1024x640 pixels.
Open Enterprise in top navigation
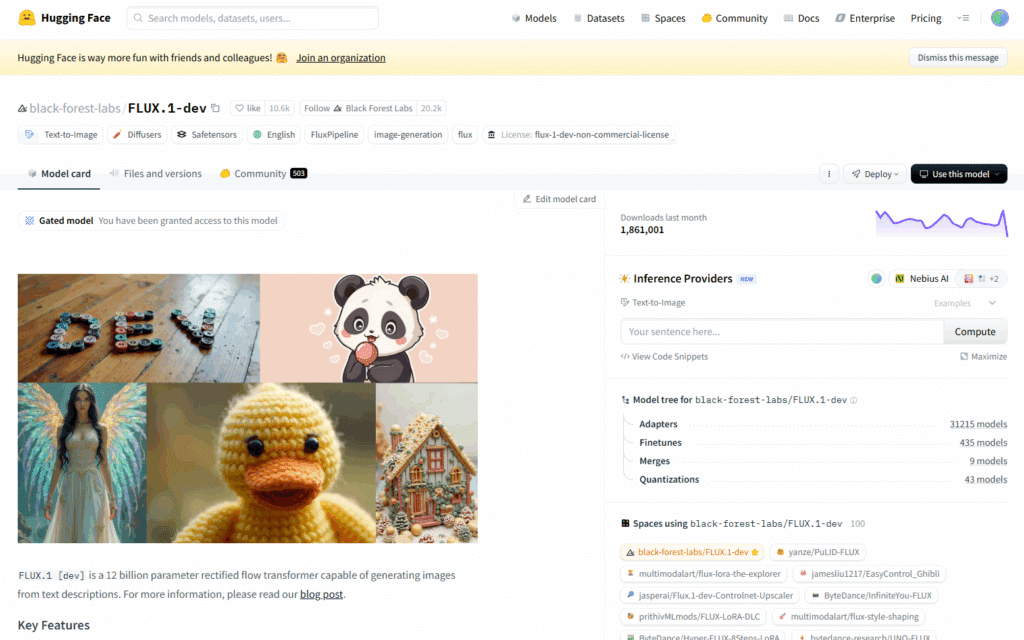pos(865,18)
